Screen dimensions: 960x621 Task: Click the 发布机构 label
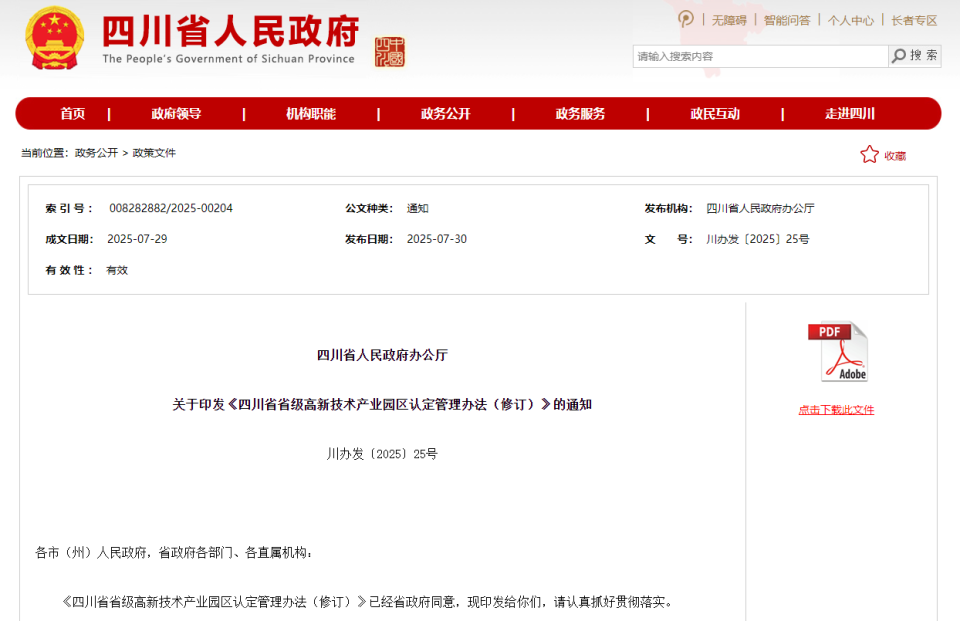pyautogui.click(x=669, y=208)
